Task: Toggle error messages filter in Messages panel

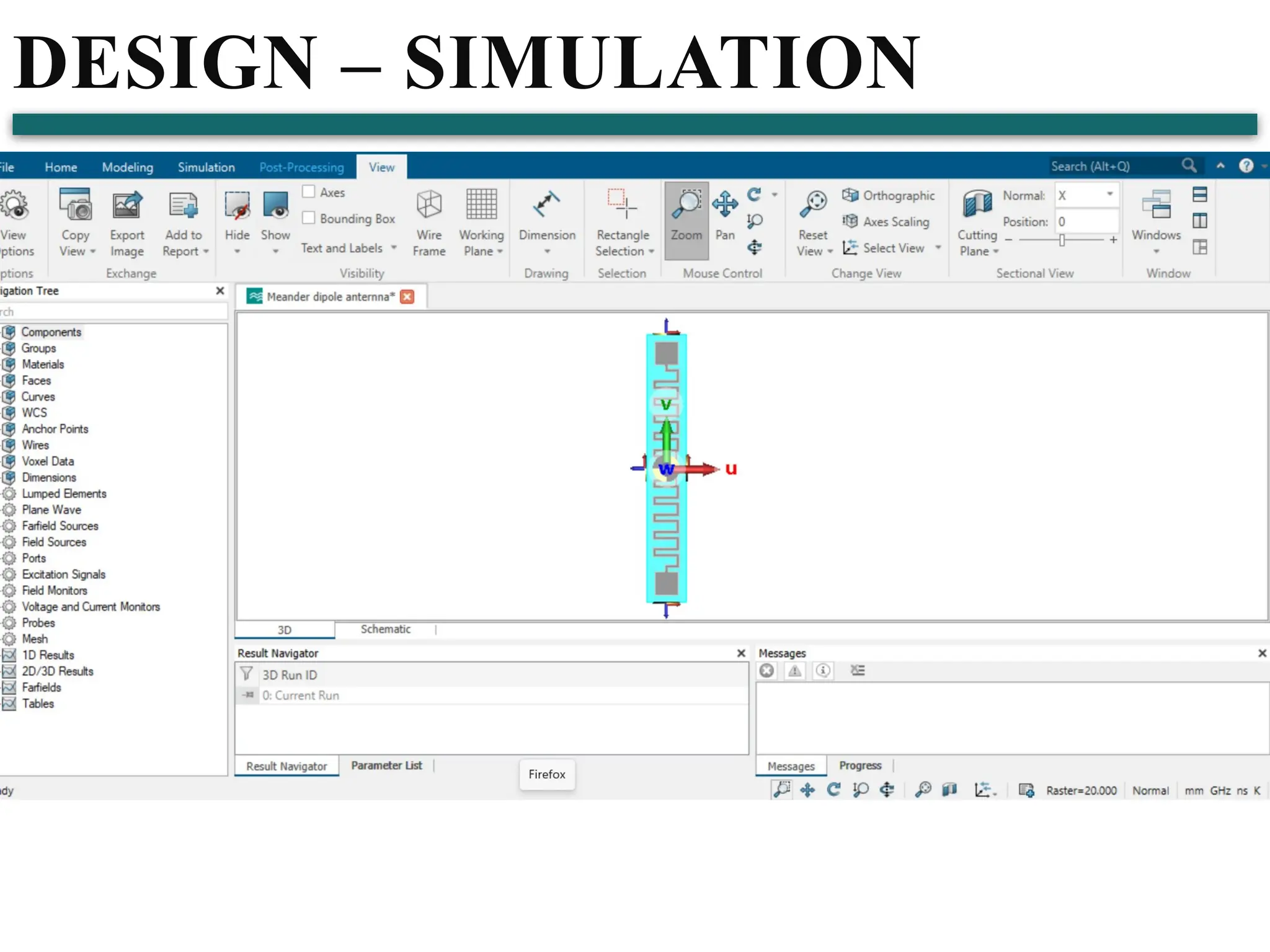Action: click(x=767, y=671)
